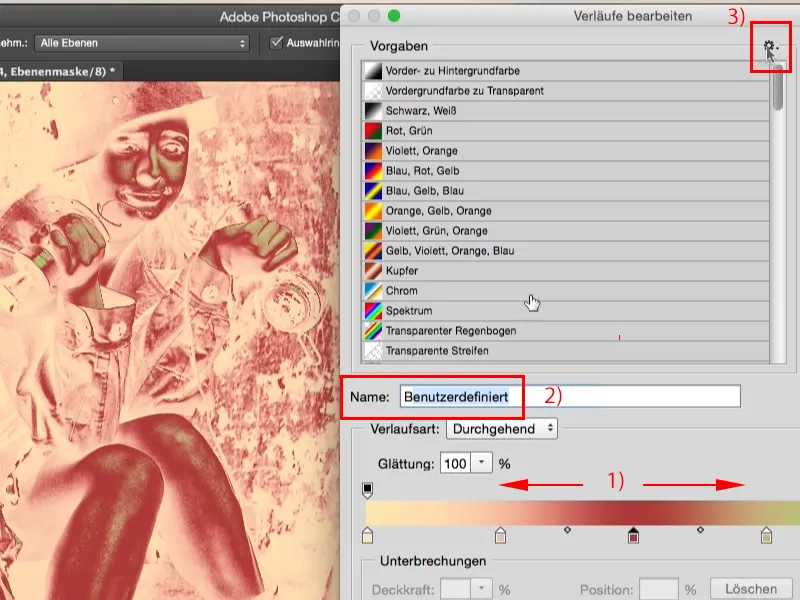Toggle the Auswahlring checkbox in Photoshop toolbar
800x600 pixels.
[x=276, y=43]
